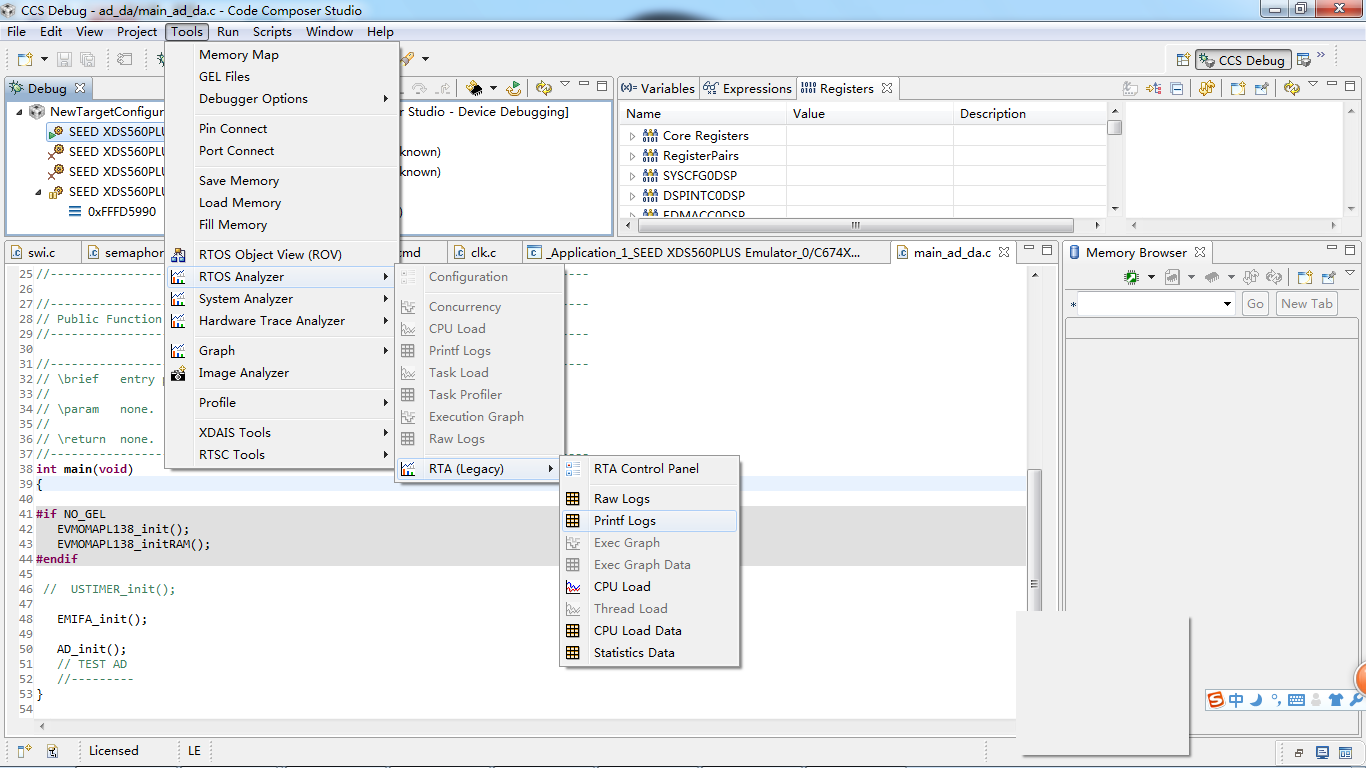Viewport: 1366px width, 768px height.
Task: Click the Go button in Memory Browser
Action: click(1255, 304)
